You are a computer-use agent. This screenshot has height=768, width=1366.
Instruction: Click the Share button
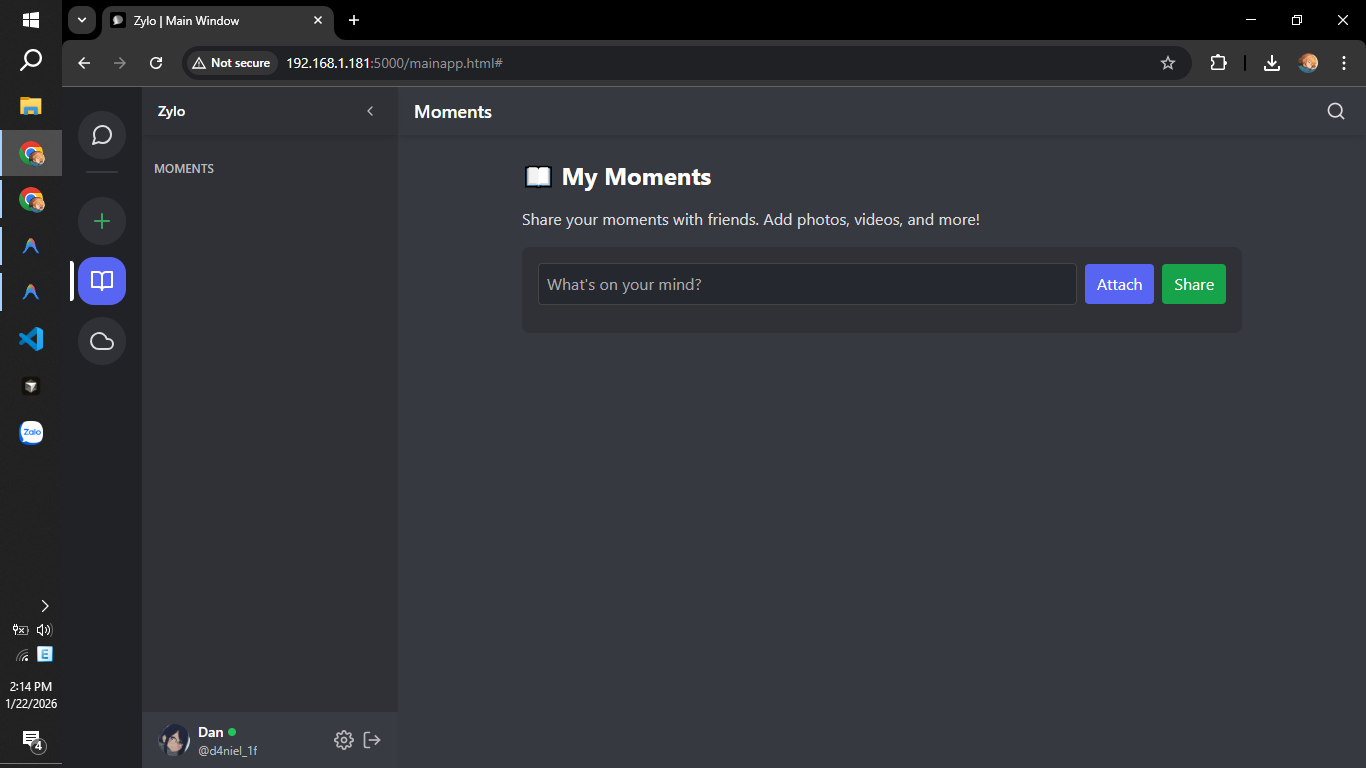point(1193,284)
